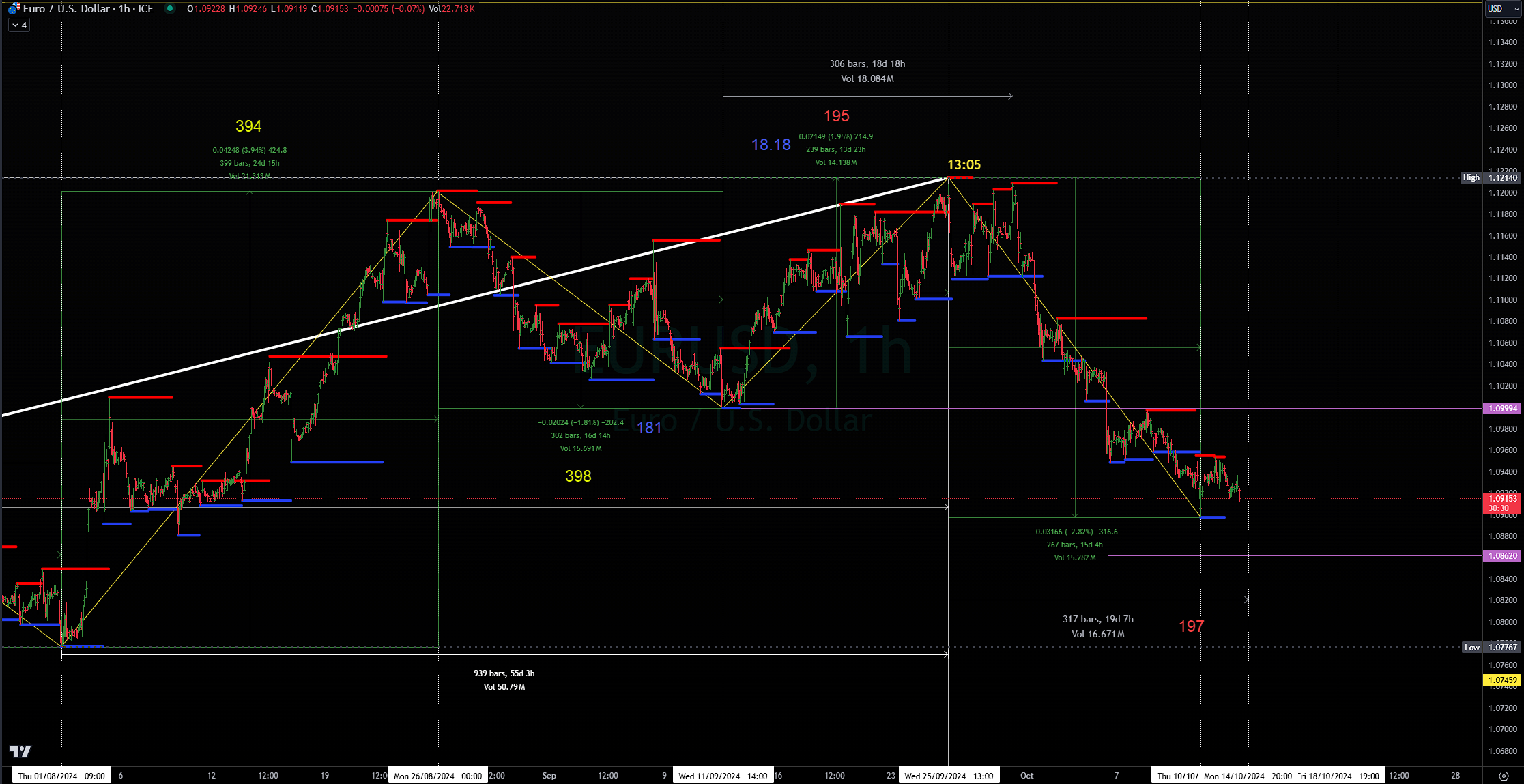The height and width of the screenshot is (784, 1524).
Task: Click the volume value 22.713K in legend
Action: (x=459, y=9)
